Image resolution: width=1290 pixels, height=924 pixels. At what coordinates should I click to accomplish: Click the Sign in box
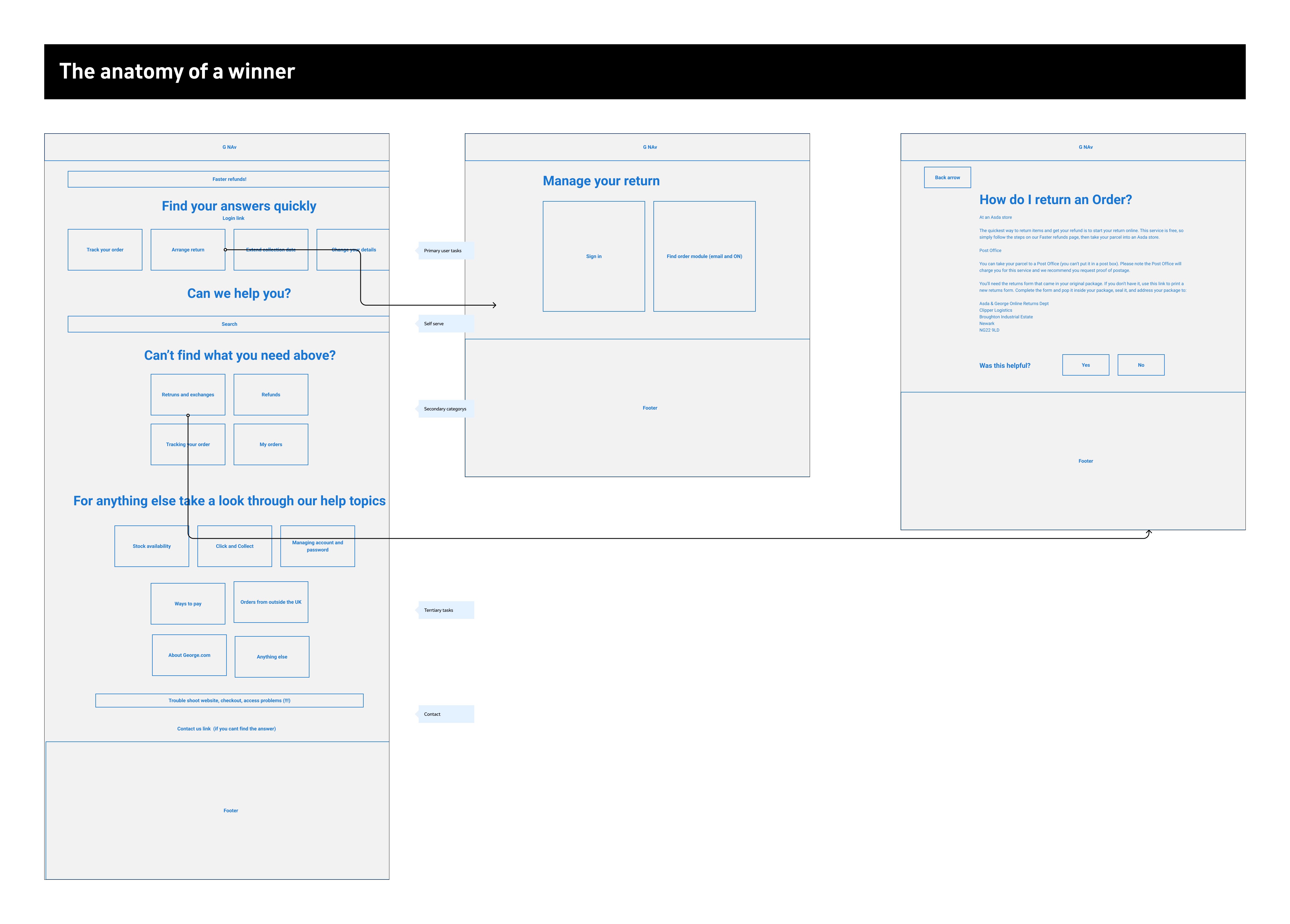click(594, 257)
